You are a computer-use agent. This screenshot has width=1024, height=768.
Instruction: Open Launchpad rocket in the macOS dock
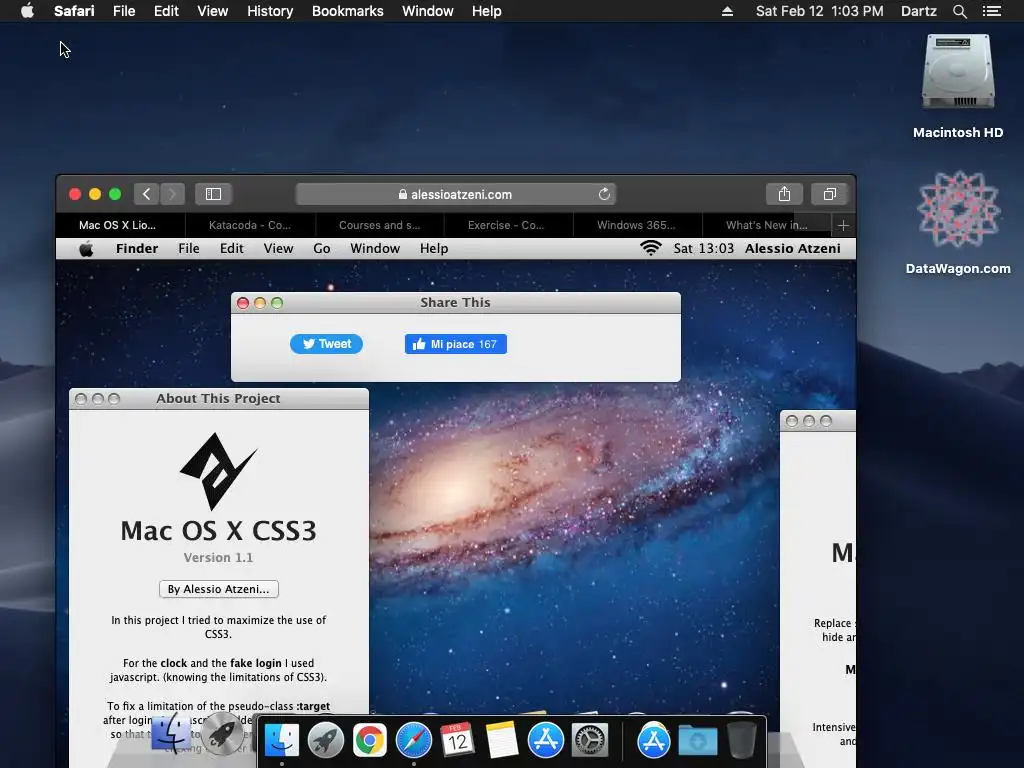point(325,741)
